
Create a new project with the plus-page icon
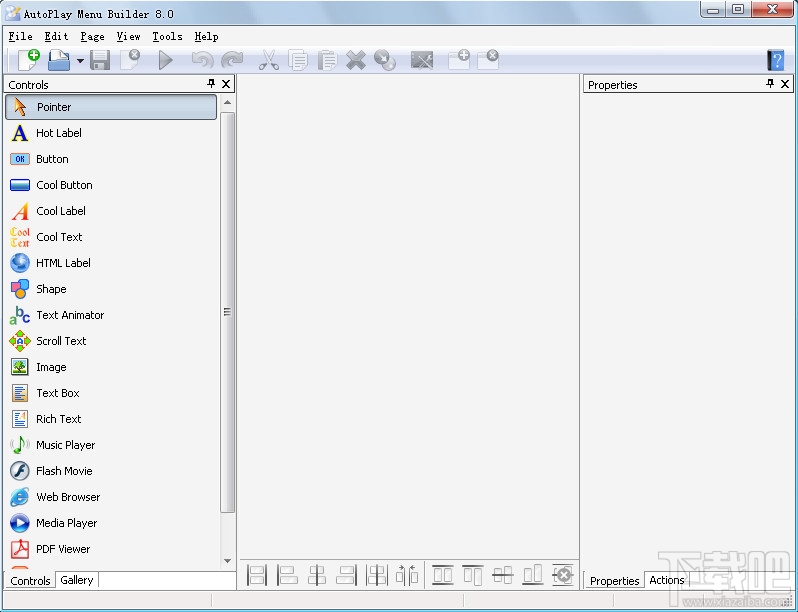coord(29,60)
